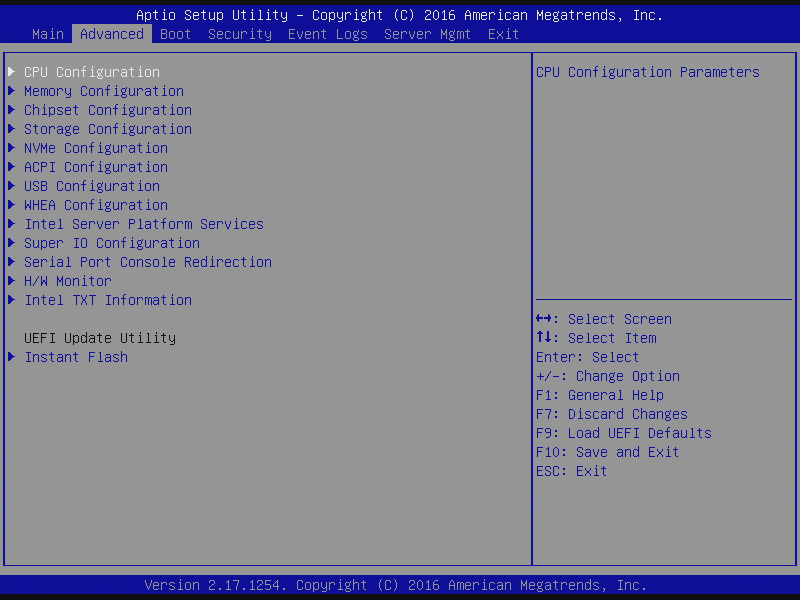This screenshot has height=600, width=800.
Task: Click the CPU Configuration Parameters help text
Action: 648,72
